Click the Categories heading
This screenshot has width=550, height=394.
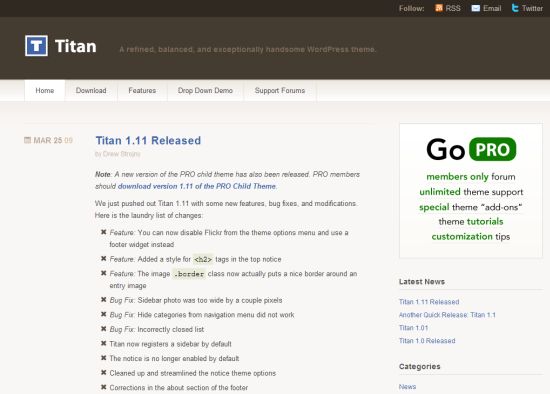point(420,366)
